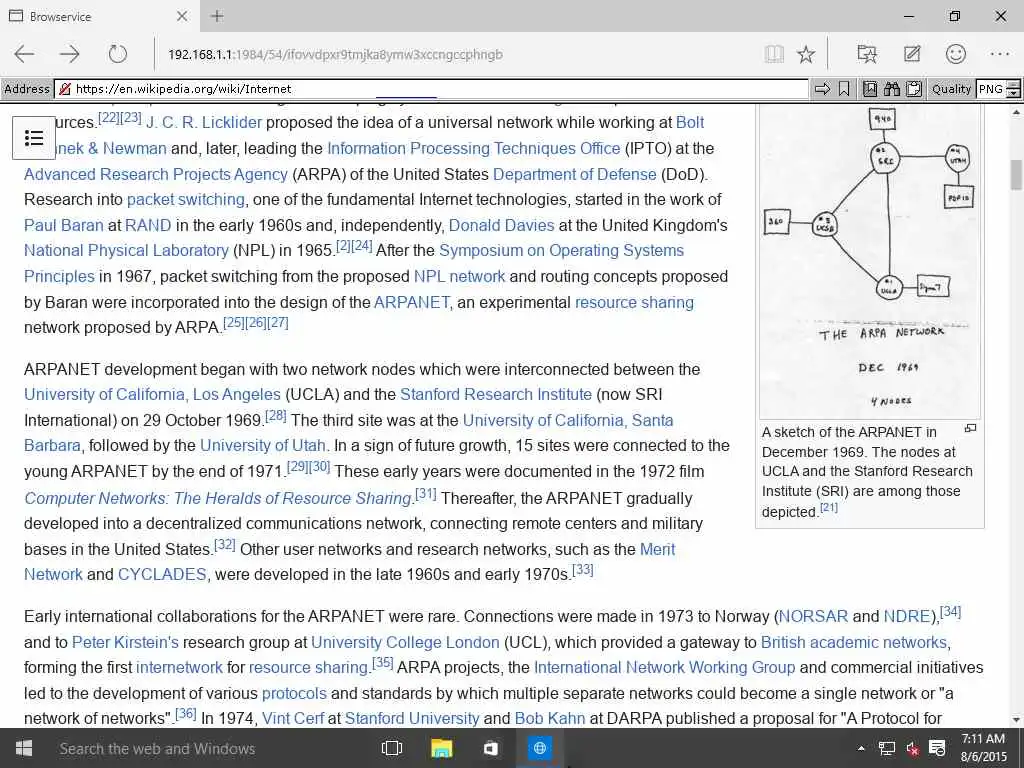Open Edge reading view book icon
This screenshot has width=1024, height=768.
click(x=774, y=54)
